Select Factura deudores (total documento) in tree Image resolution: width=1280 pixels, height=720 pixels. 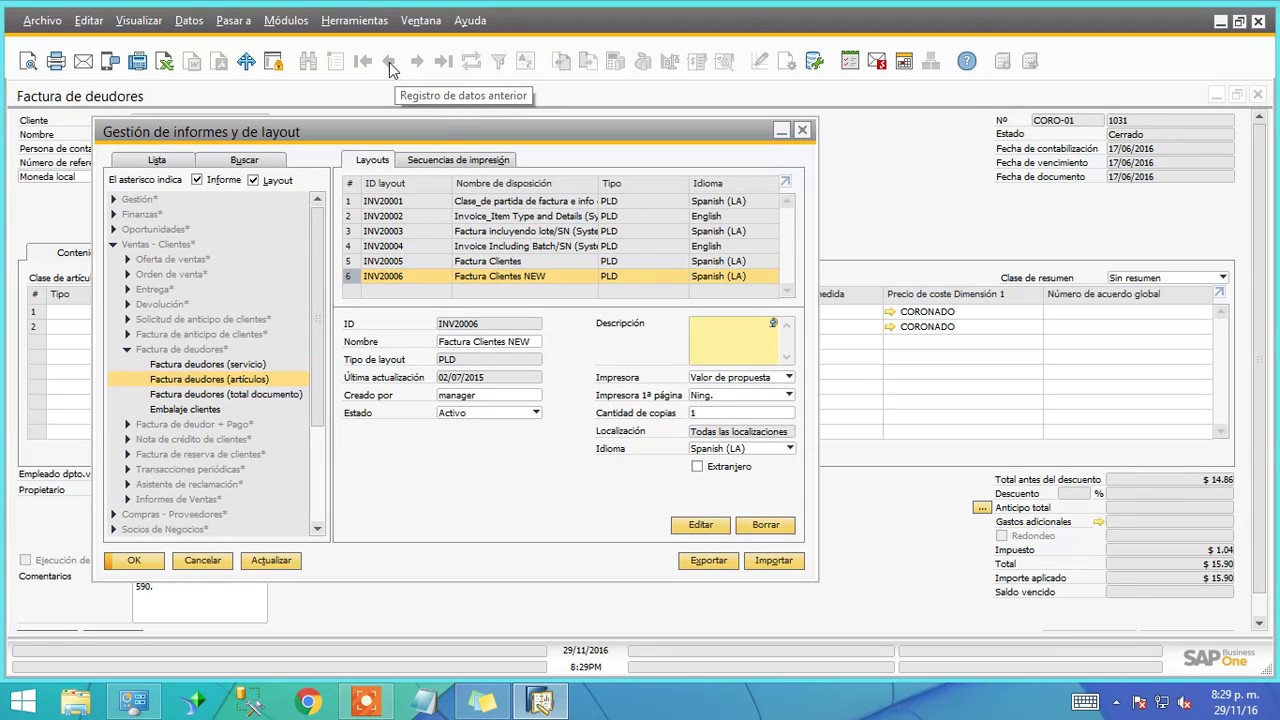tap(226, 394)
